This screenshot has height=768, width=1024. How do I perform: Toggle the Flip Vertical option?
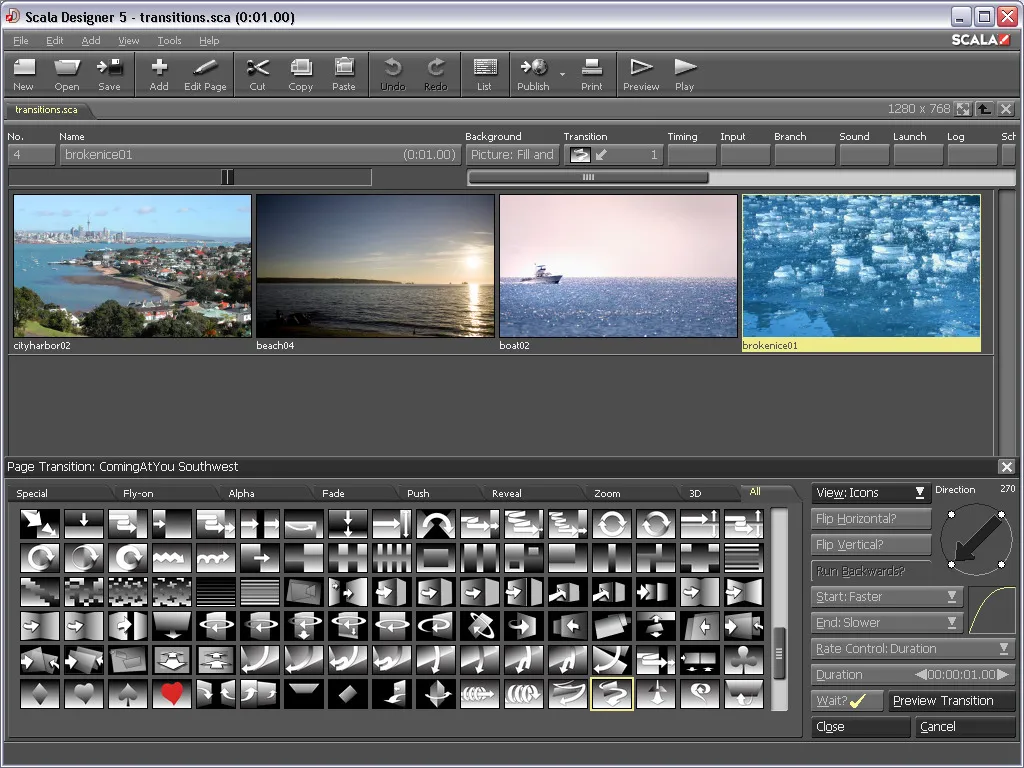(x=870, y=545)
